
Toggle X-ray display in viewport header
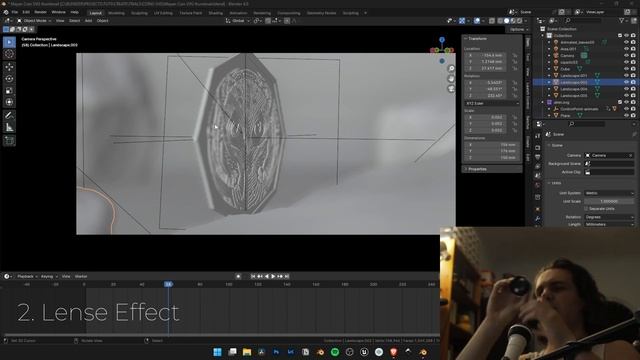492,20
